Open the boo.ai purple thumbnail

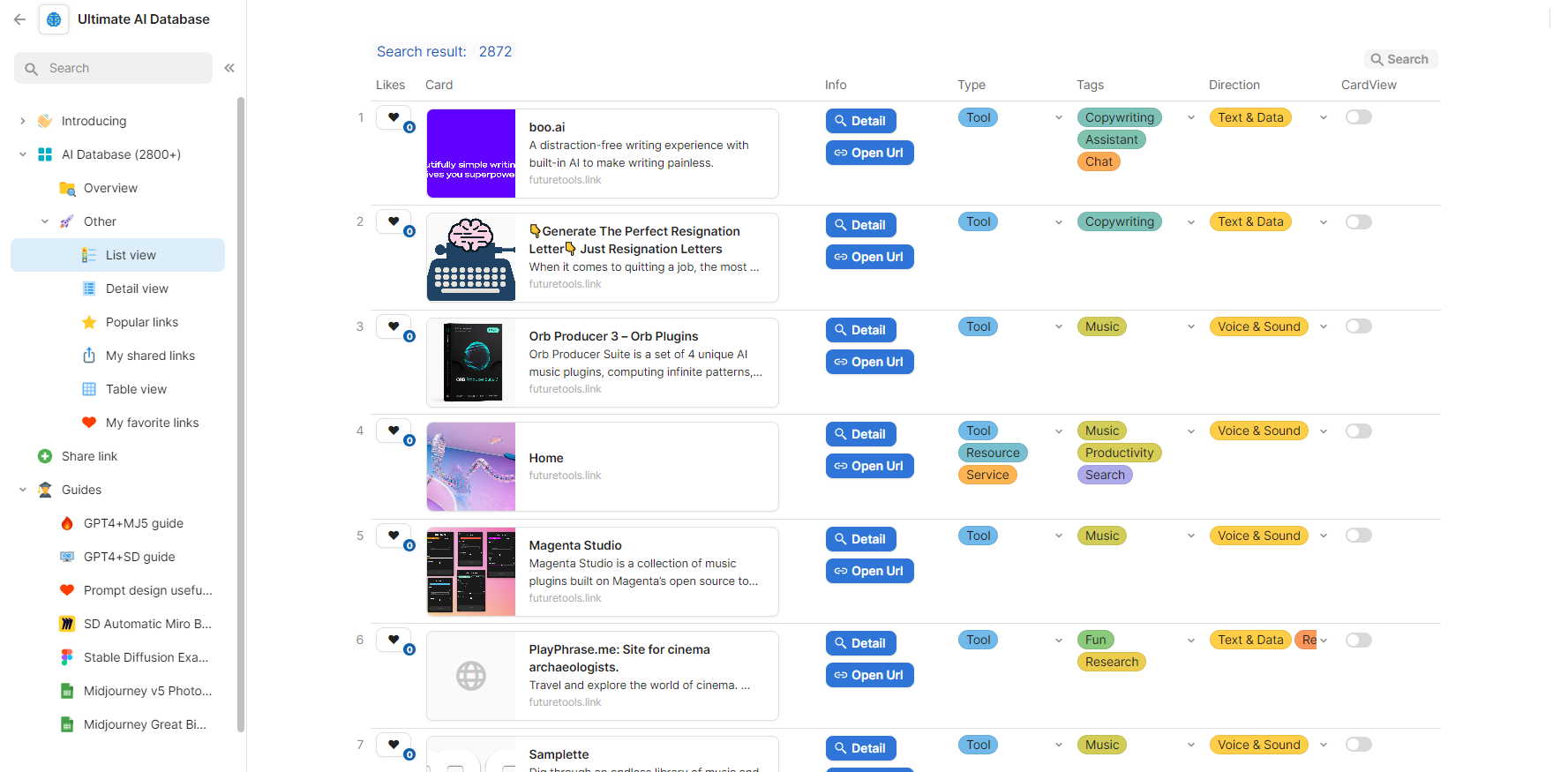(471, 154)
